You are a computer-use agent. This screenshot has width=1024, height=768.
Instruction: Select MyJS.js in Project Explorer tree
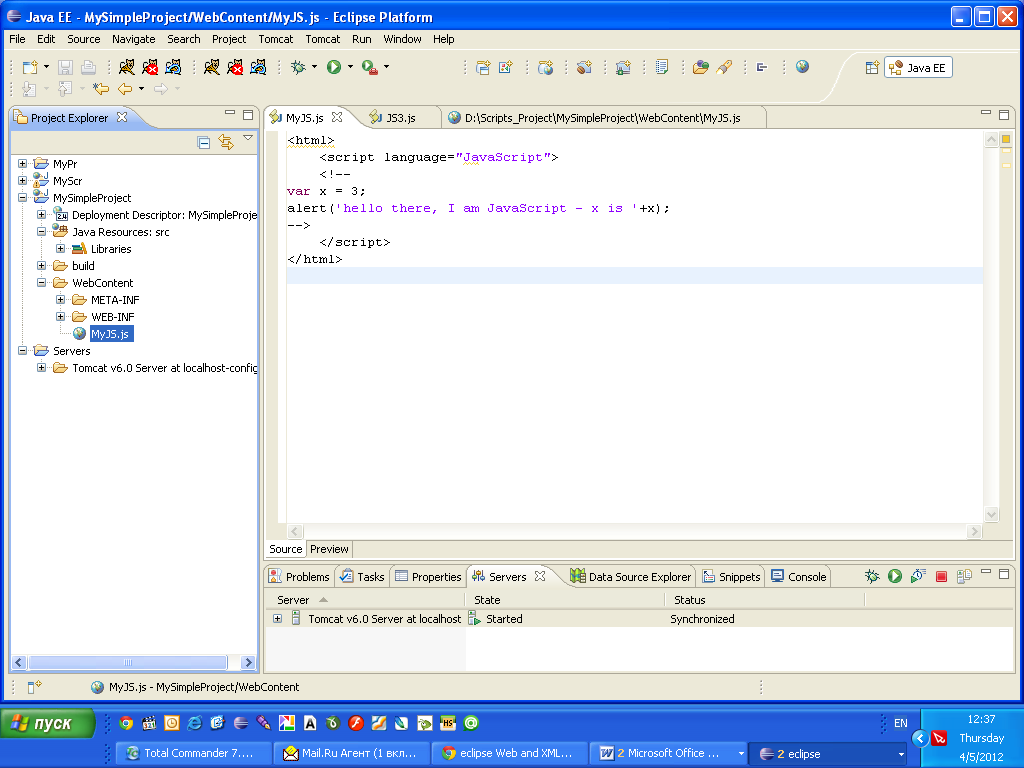point(110,334)
